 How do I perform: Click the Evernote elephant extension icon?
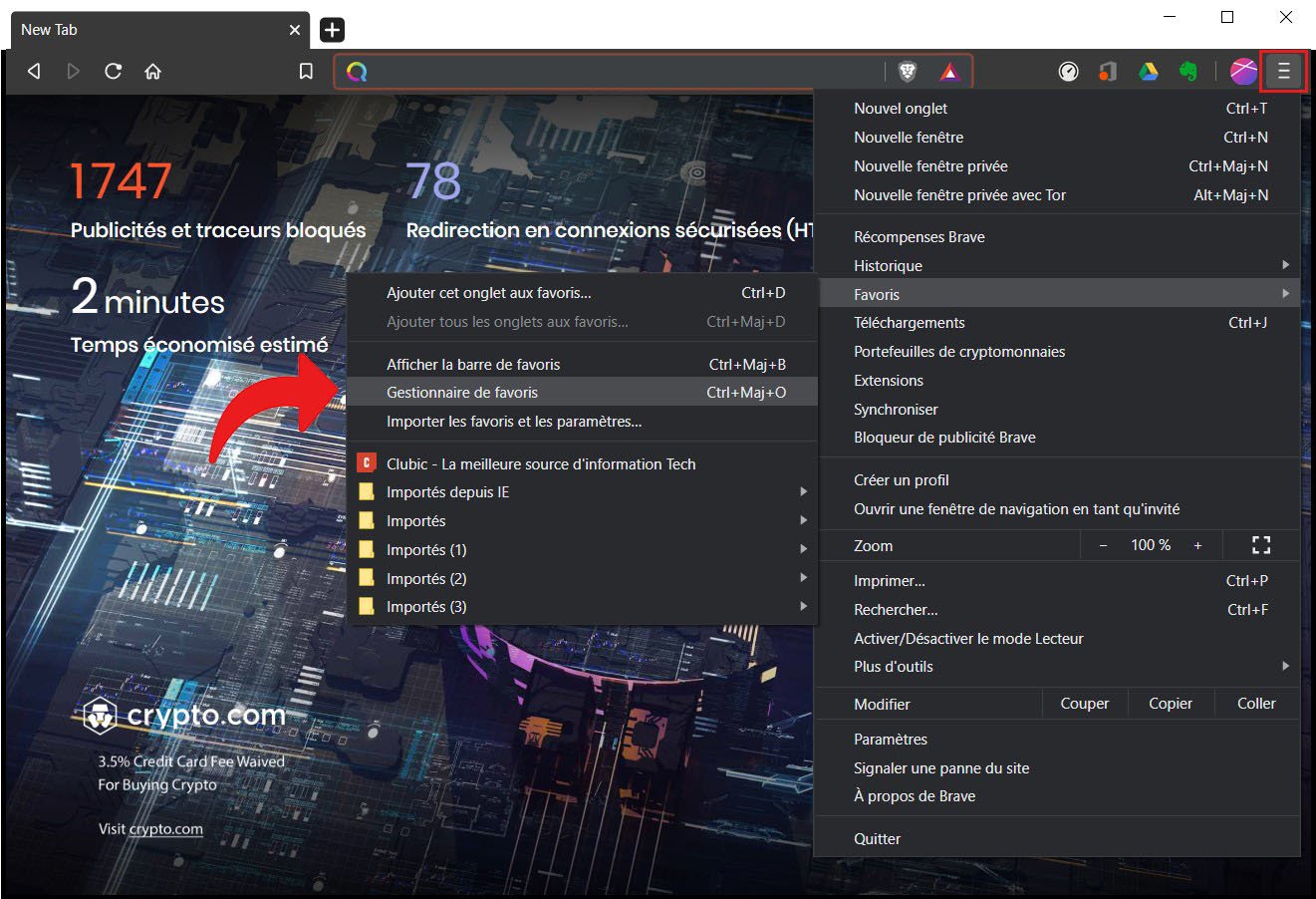[x=1187, y=72]
